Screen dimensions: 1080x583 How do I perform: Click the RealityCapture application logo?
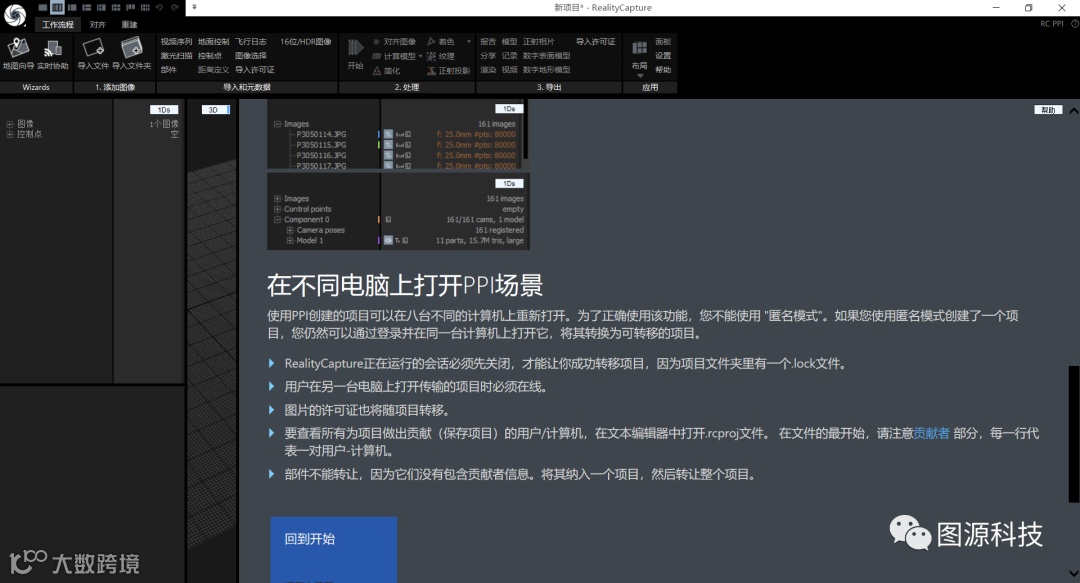(14, 14)
